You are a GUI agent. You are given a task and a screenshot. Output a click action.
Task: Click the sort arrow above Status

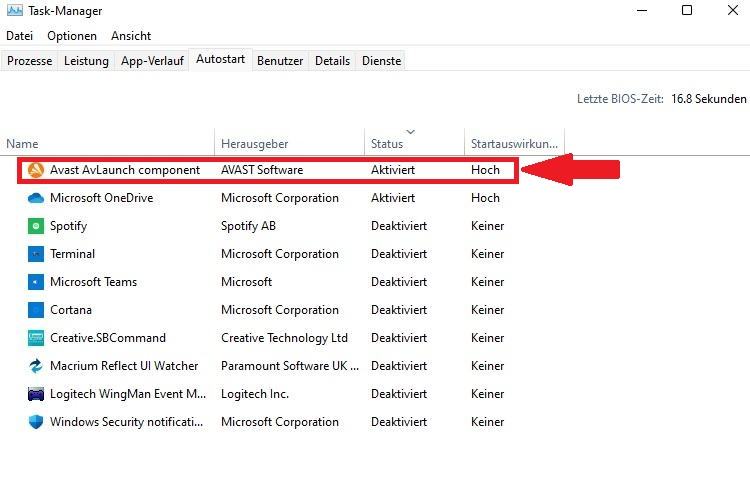(x=410, y=131)
